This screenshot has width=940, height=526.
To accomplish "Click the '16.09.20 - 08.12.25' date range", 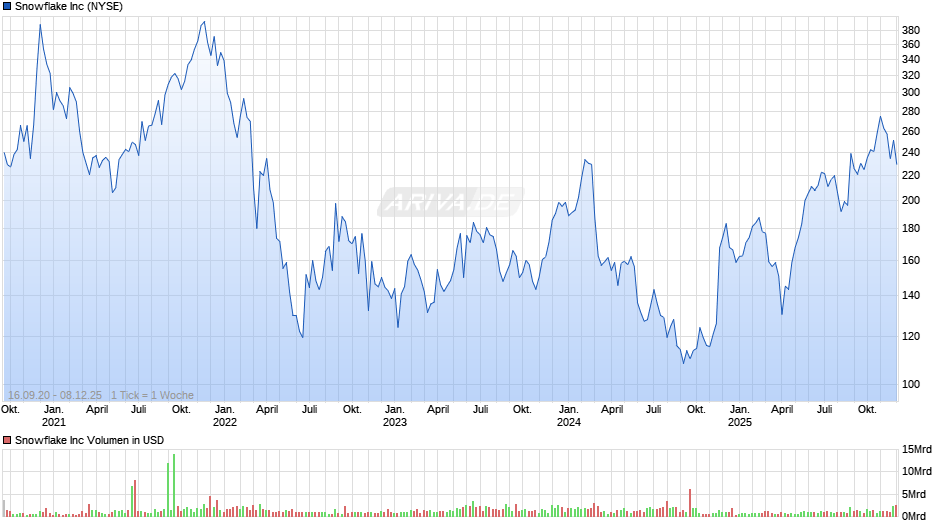I will (x=55, y=395).
